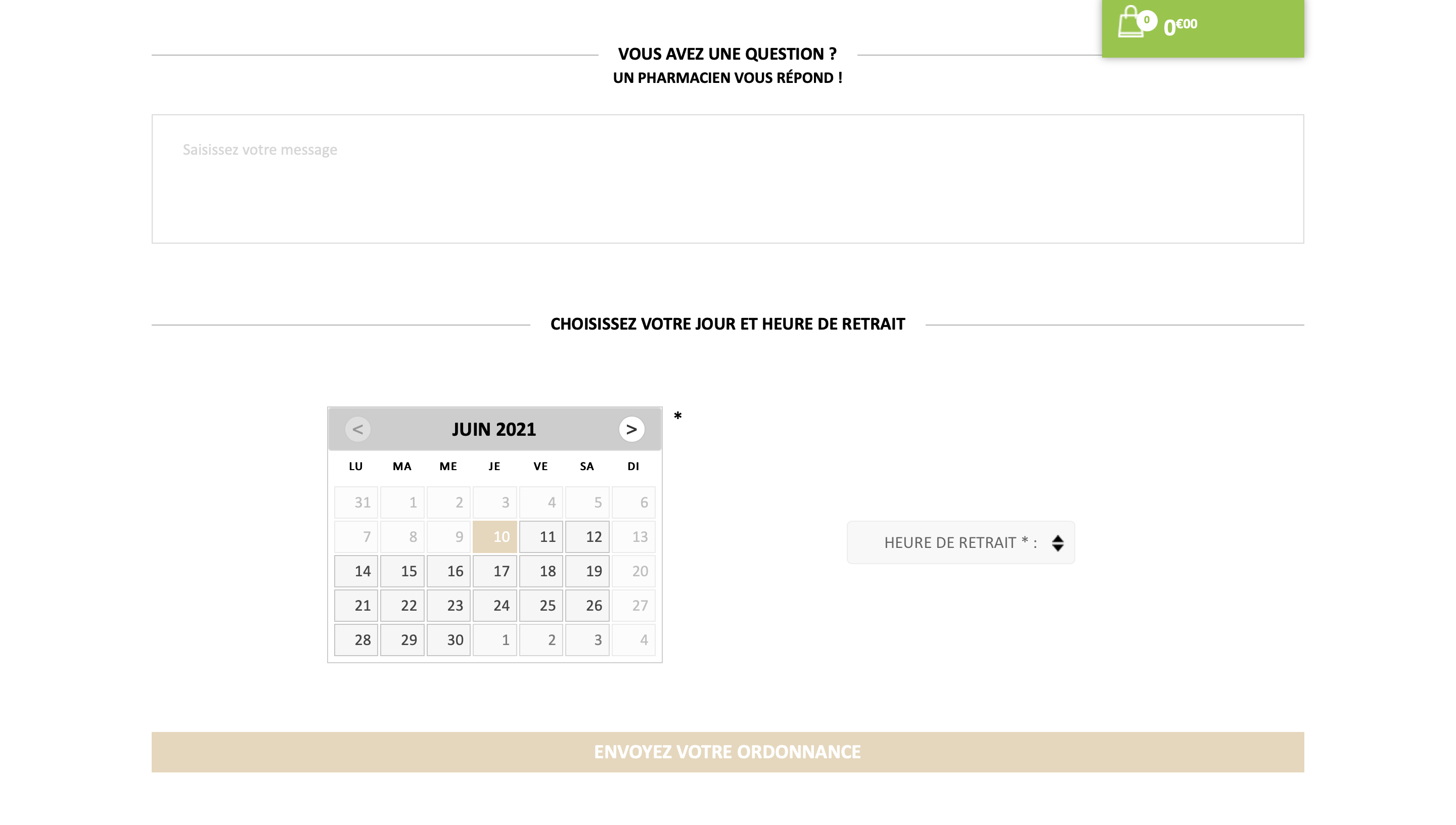Choose June 22 as pickup day
Viewport: 1456px width, 825px height.
(402, 606)
